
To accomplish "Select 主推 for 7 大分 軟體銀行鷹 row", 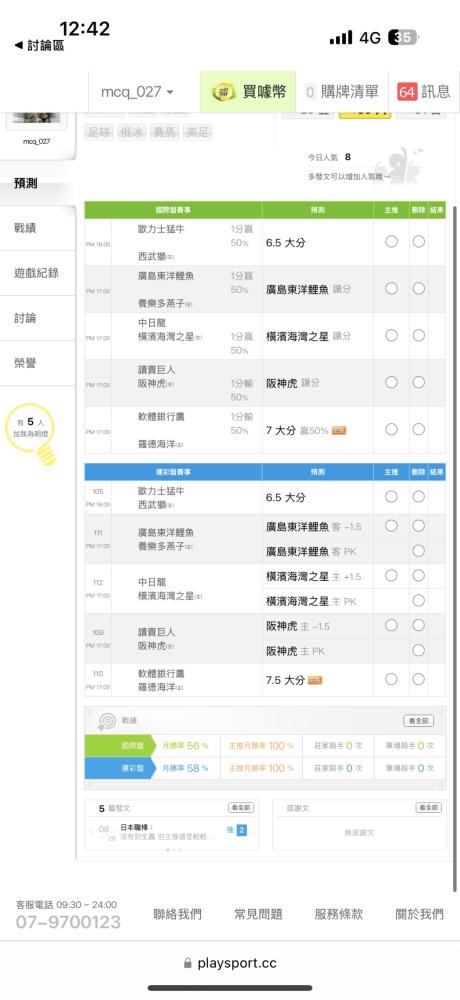I will [x=391, y=430].
